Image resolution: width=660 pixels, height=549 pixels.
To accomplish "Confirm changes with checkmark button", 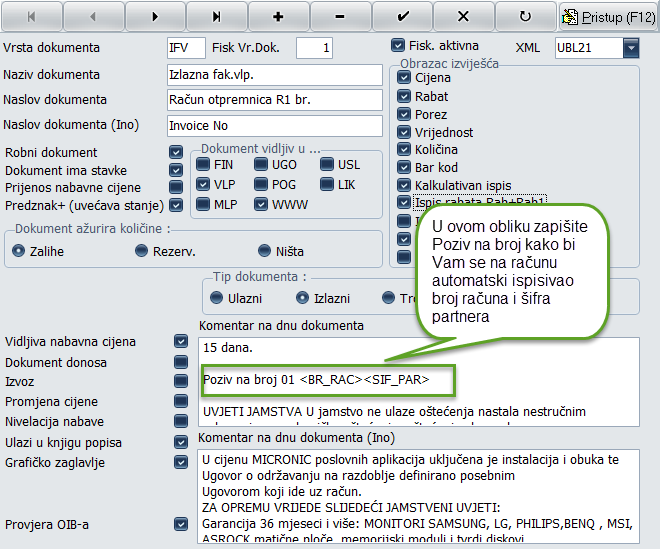I will pos(402,17).
